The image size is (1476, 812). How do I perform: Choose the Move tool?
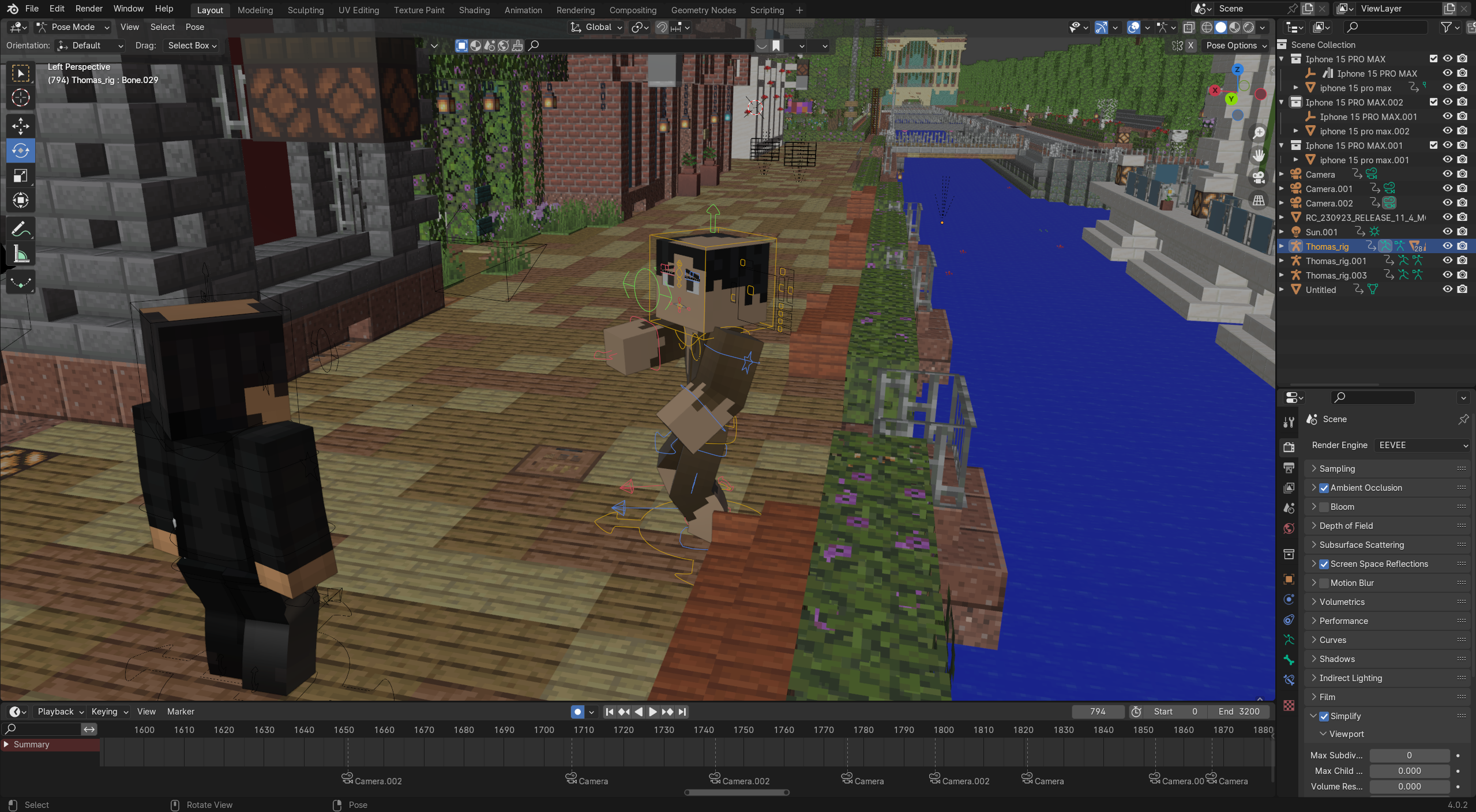pos(21,126)
